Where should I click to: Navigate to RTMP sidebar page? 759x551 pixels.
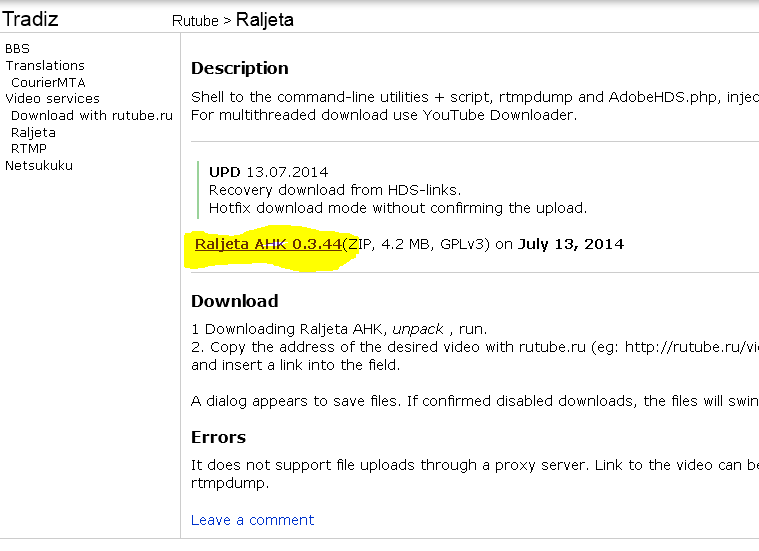29,148
